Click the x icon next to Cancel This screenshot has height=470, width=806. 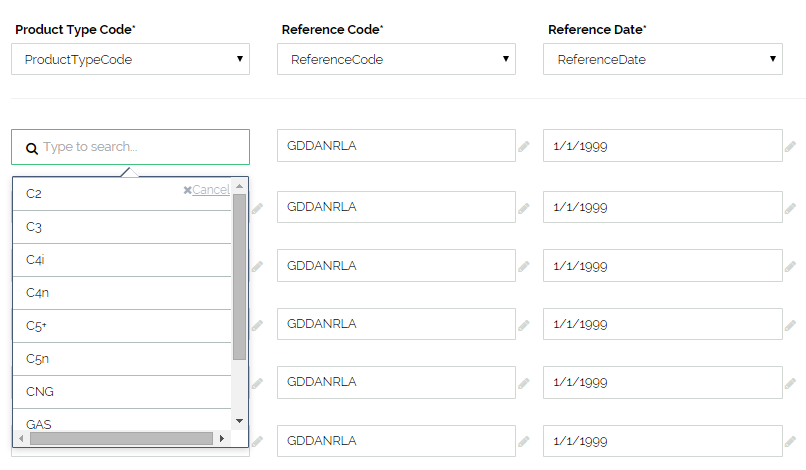187,190
